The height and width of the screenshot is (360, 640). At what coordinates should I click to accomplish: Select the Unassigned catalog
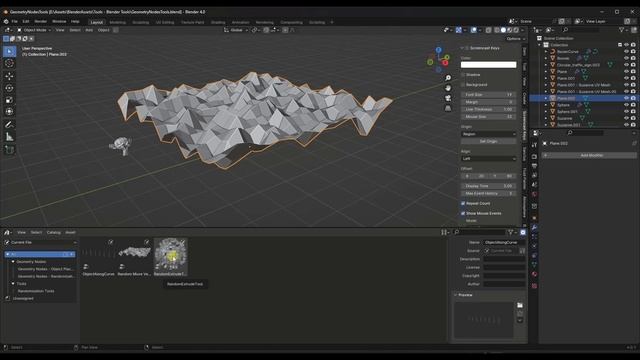(23, 298)
